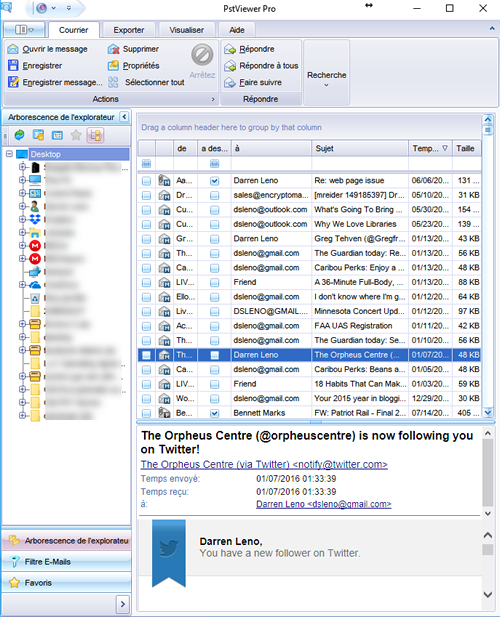
Task: Click the message body scroll down arrow
Action: (488, 595)
